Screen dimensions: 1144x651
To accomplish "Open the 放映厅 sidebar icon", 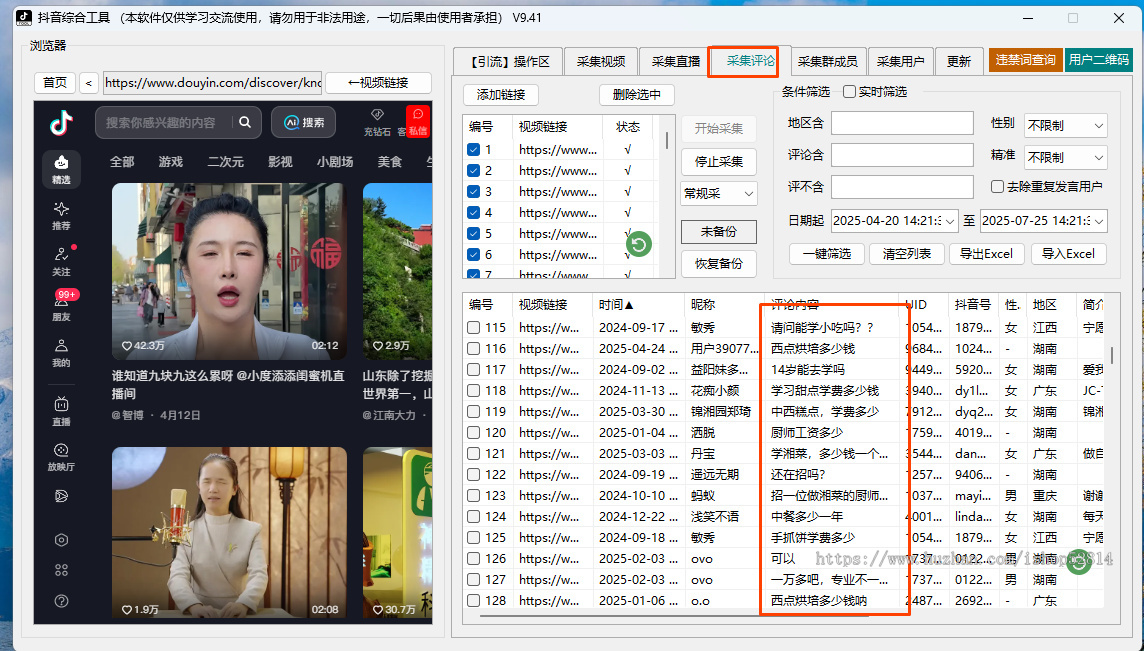I will click(x=61, y=457).
